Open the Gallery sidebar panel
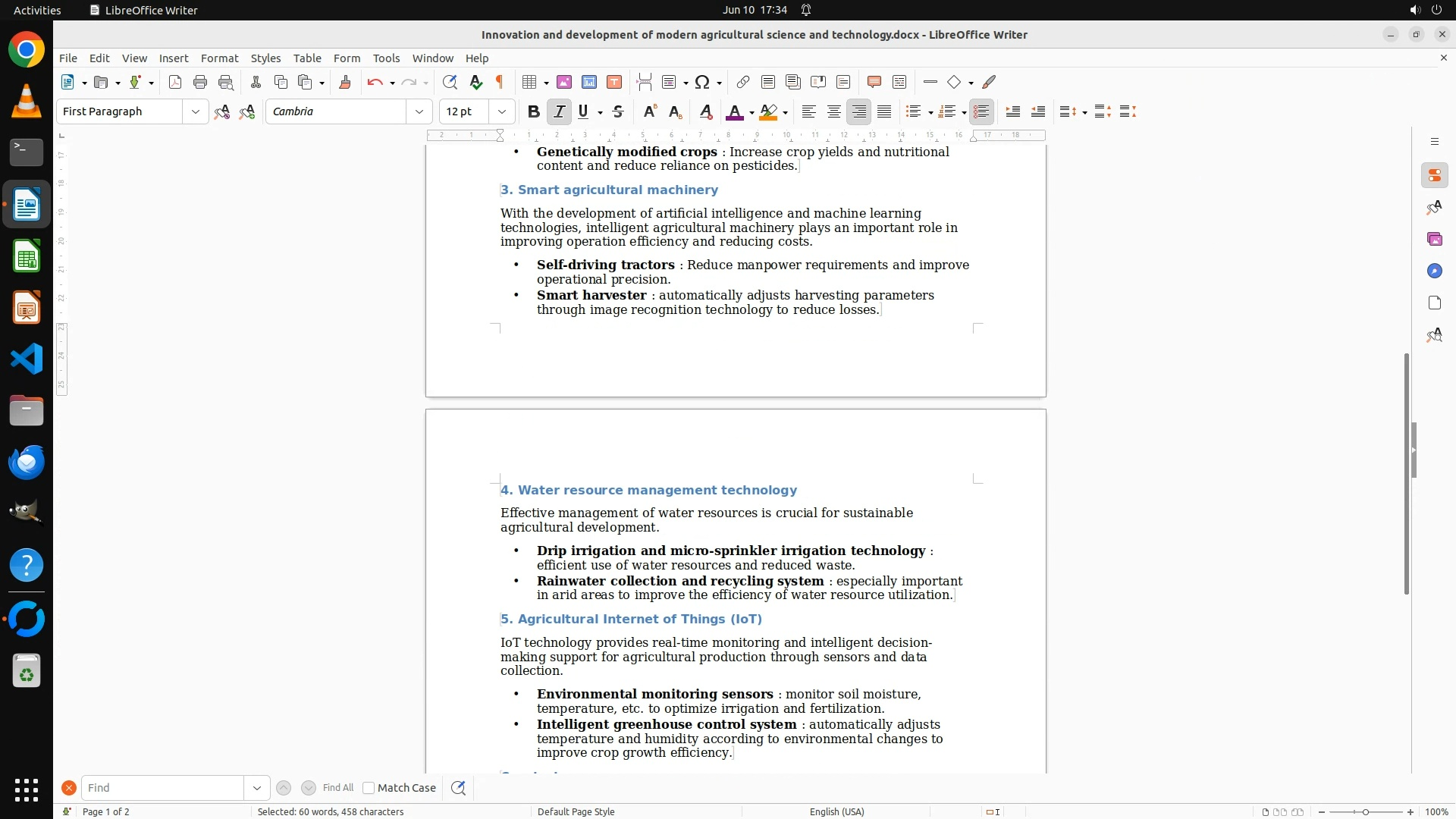Screen dimensions: 1456x819 click(1434, 239)
